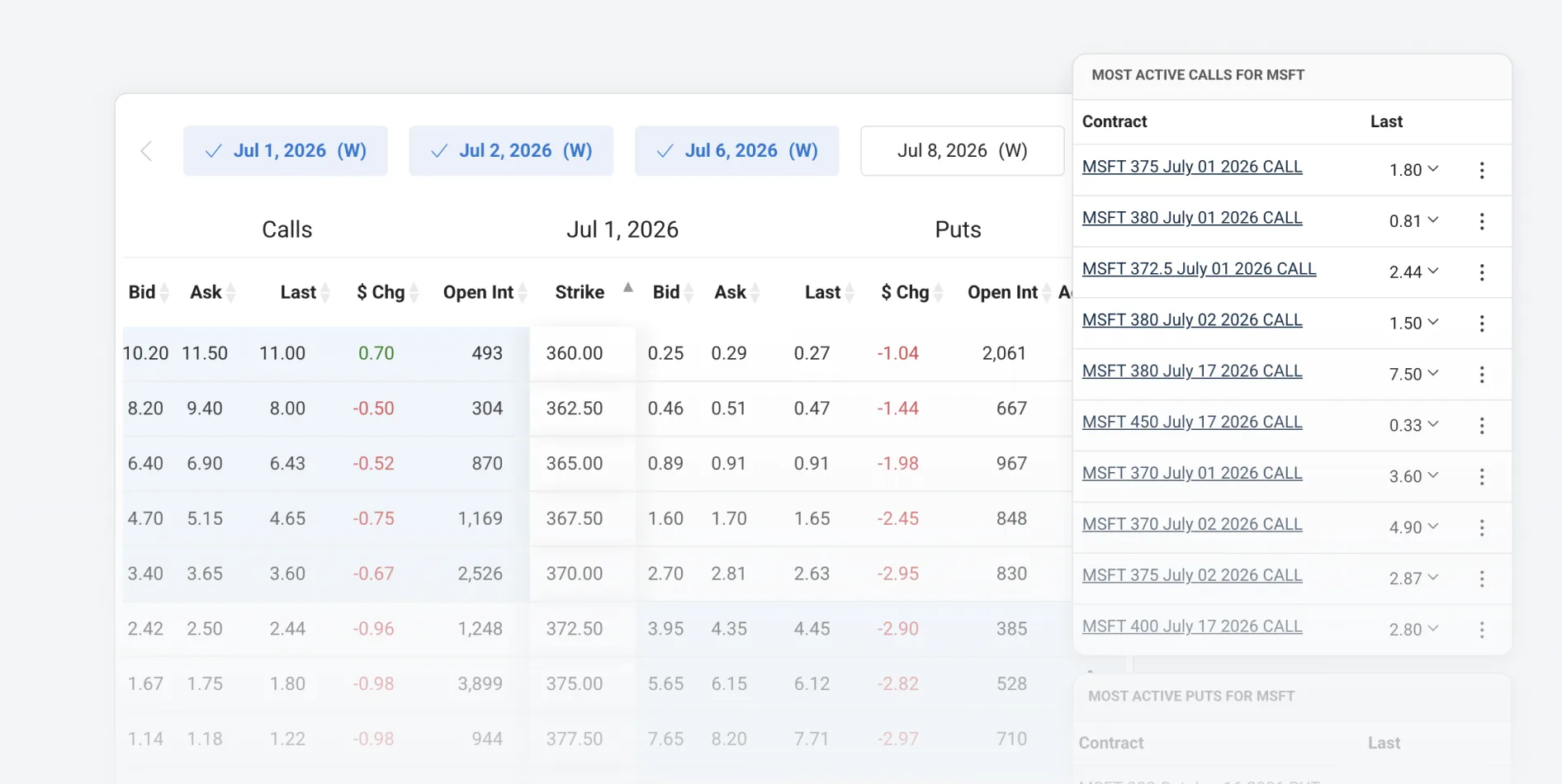1562x784 pixels.
Task: Open more options for MSFT 370 July 01 call
Action: (1482, 477)
